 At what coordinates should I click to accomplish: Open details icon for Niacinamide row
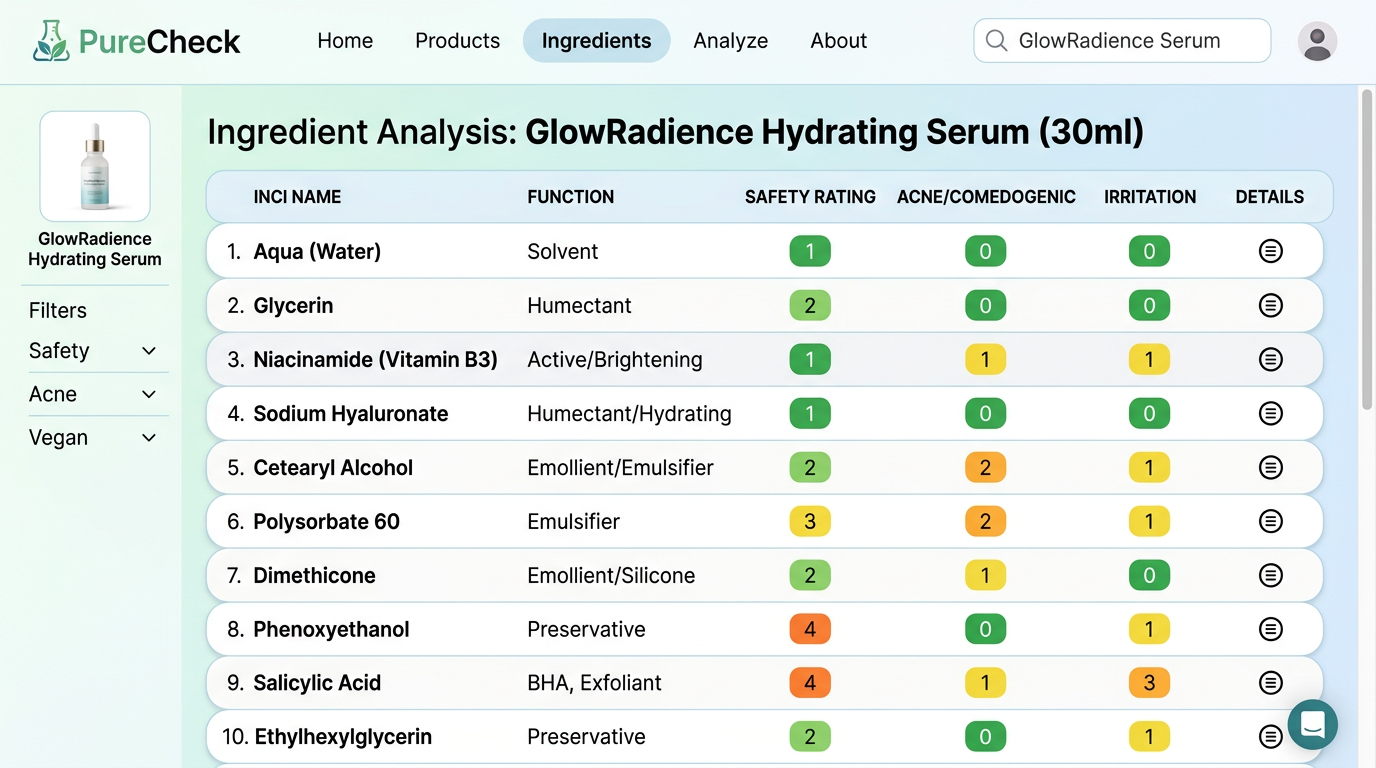click(1270, 359)
